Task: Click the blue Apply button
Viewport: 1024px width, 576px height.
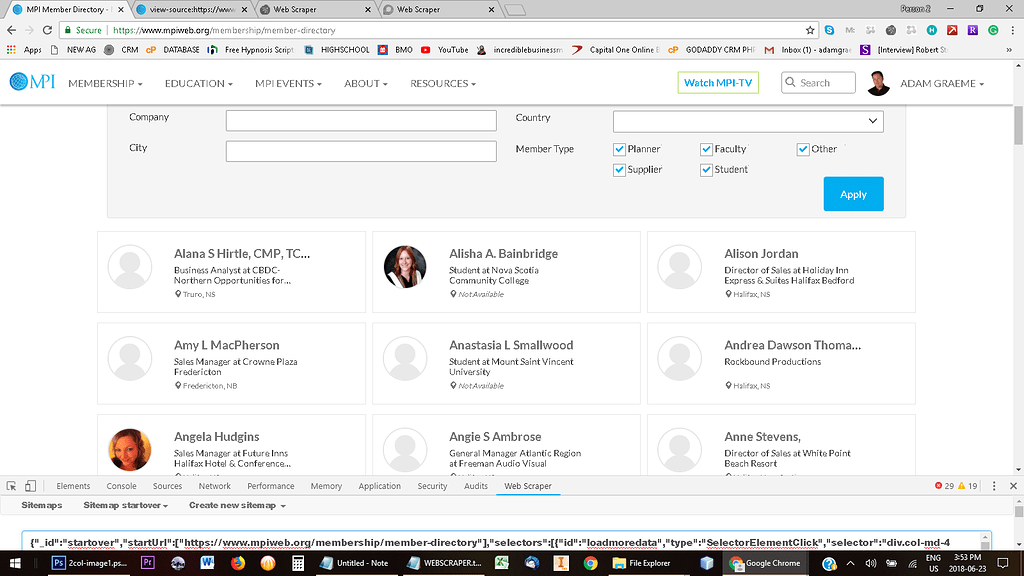Action: 853,194
